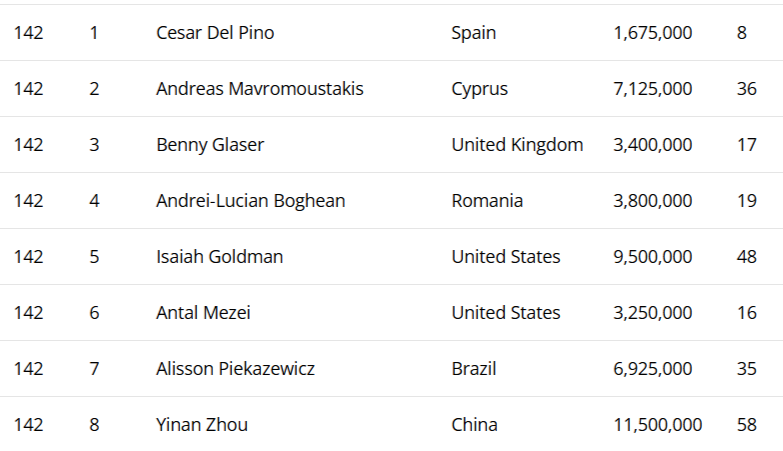Select the China country cell
Viewport: 783px width, 451px height.
click(474, 425)
